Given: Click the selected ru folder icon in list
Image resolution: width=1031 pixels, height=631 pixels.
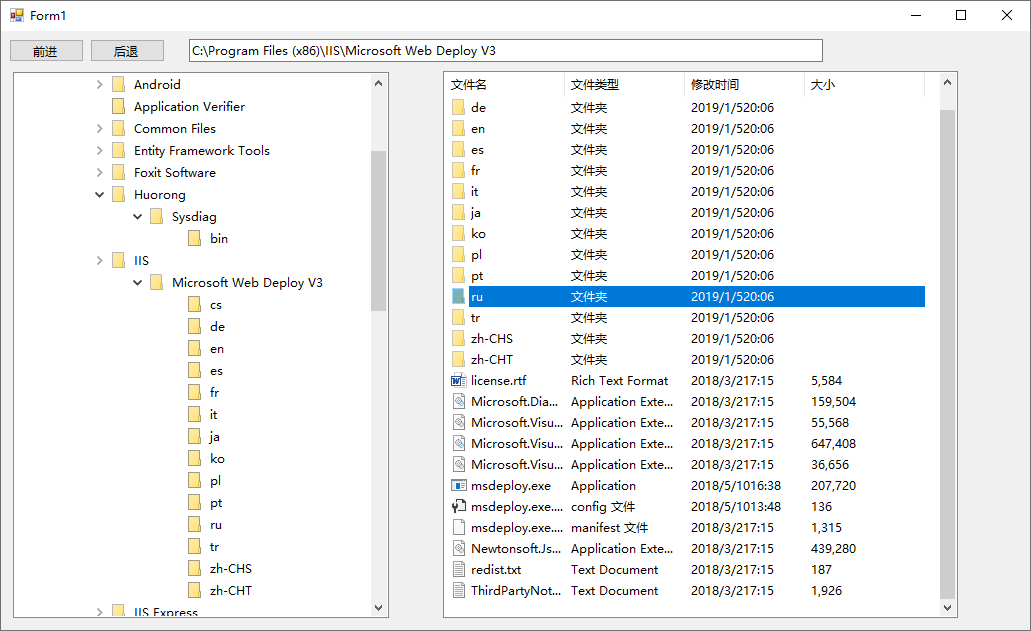Looking at the screenshot, I should point(458,296).
